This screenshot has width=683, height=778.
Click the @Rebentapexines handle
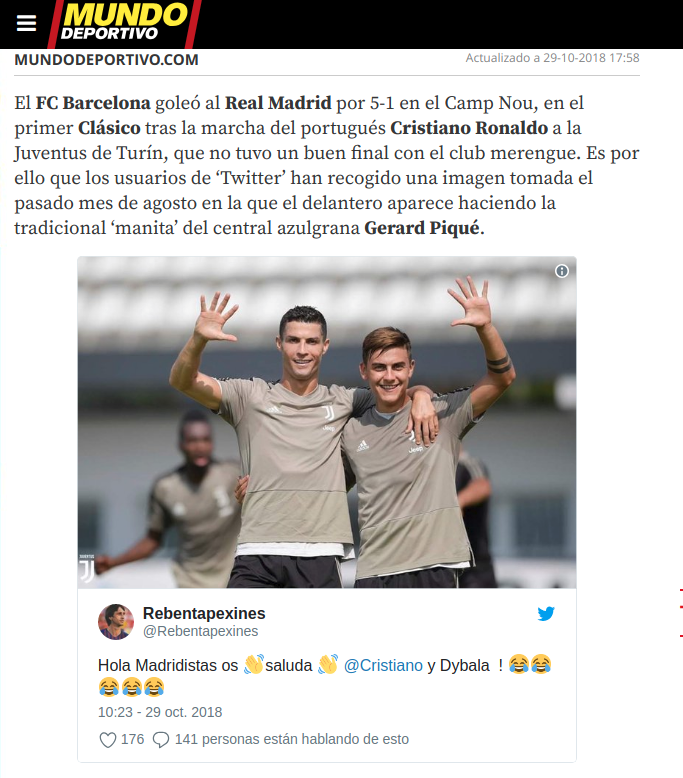pos(200,631)
